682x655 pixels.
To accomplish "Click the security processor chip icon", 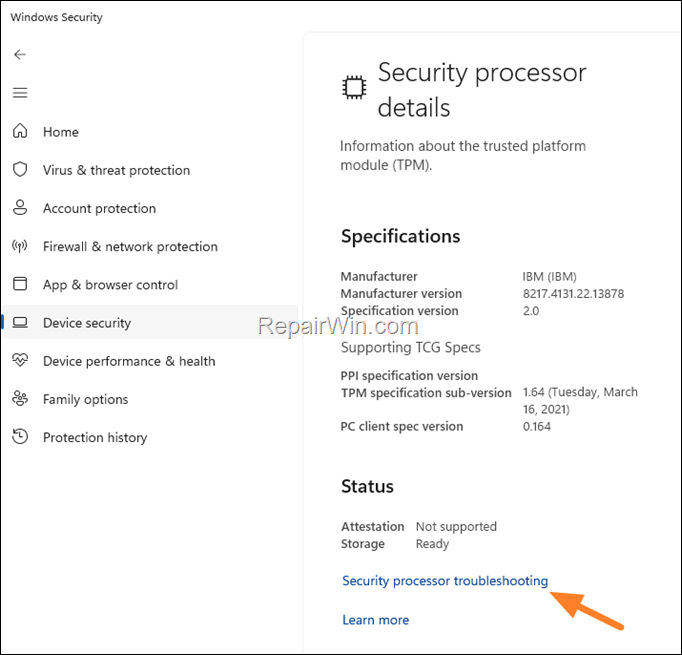I will [x=354, y=87].
